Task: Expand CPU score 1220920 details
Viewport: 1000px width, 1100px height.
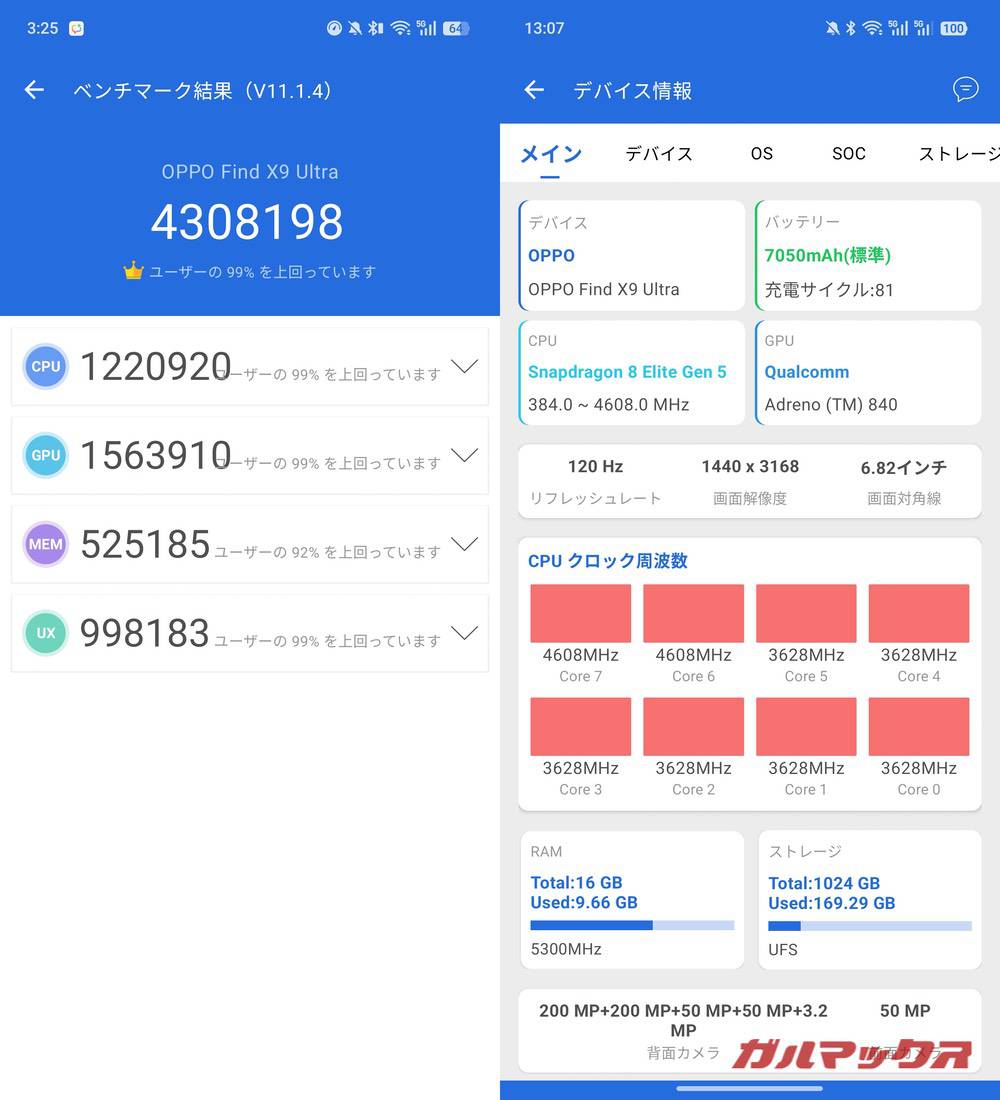Action: coord(464,366)
